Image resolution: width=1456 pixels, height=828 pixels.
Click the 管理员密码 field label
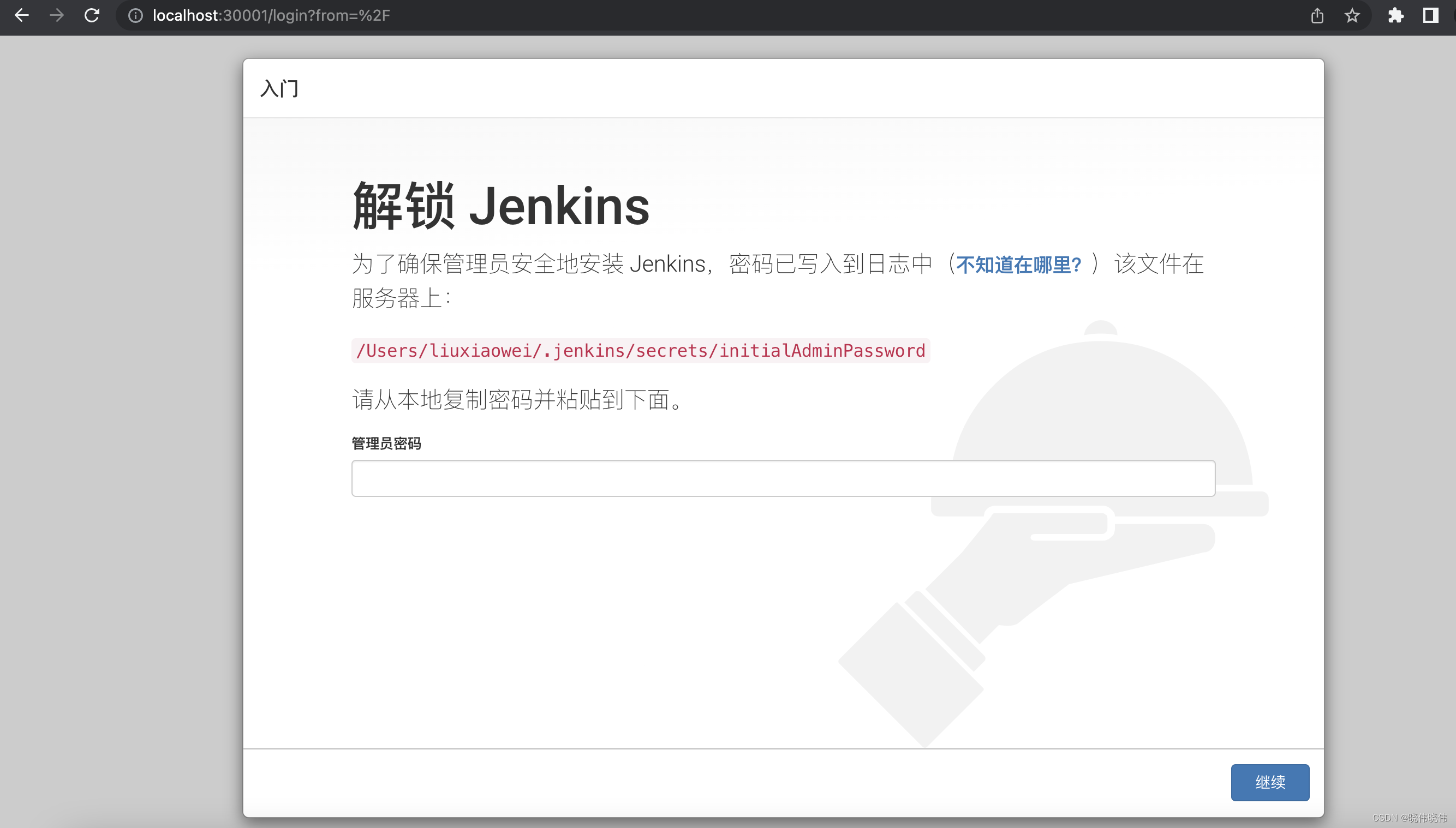386,443
